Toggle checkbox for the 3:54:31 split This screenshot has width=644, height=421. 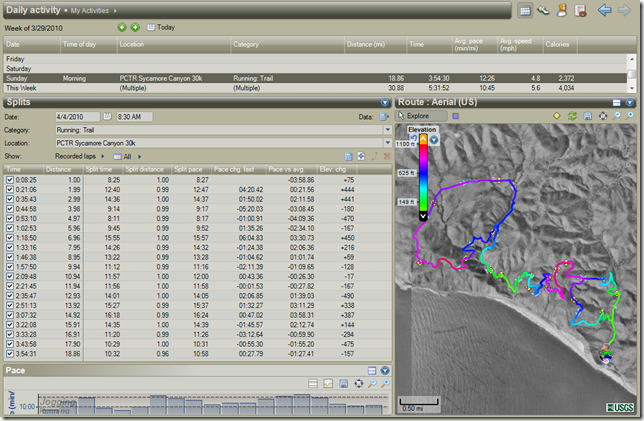coord(10,354)
